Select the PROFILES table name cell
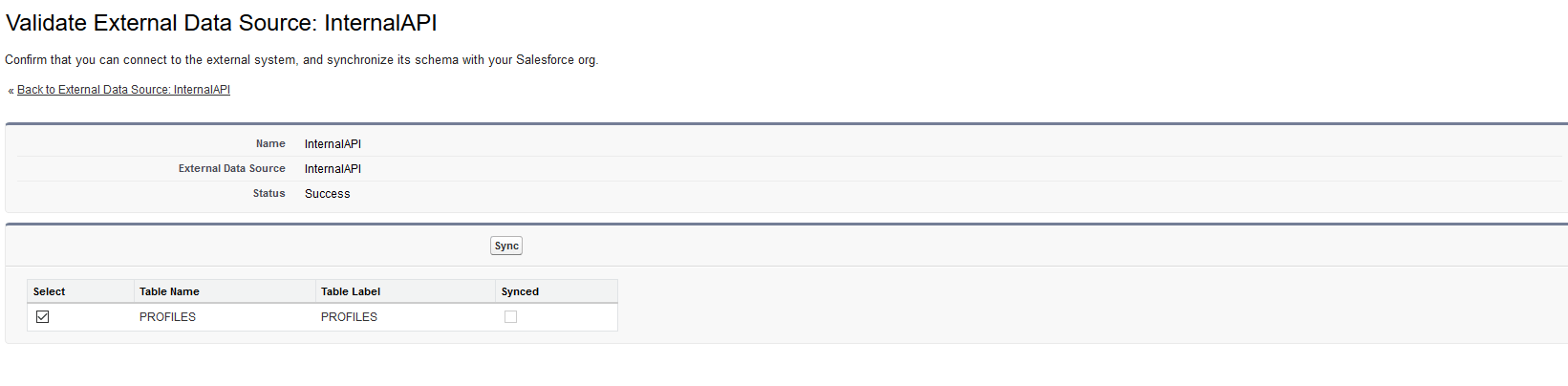1568x386 pixels. coord(167,317)
